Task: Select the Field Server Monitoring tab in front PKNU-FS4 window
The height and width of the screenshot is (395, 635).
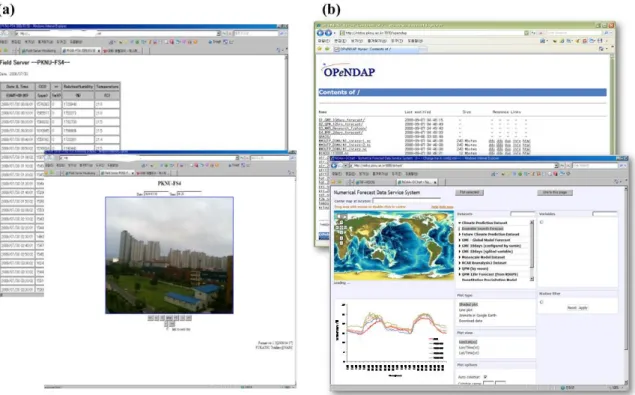Action: pos(81,173)
